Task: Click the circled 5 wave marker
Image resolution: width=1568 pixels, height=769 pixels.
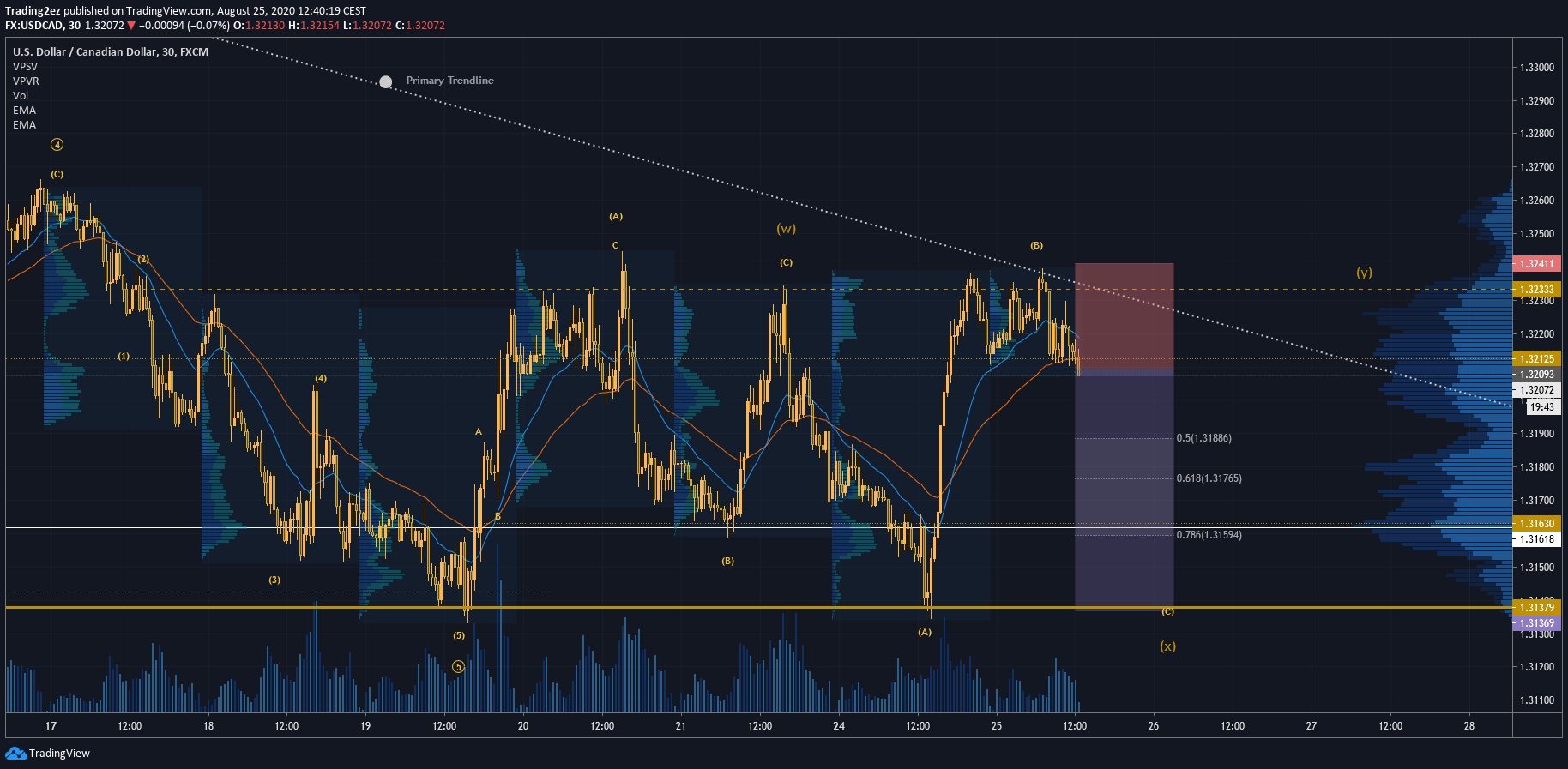Action: tap(458, 666)
